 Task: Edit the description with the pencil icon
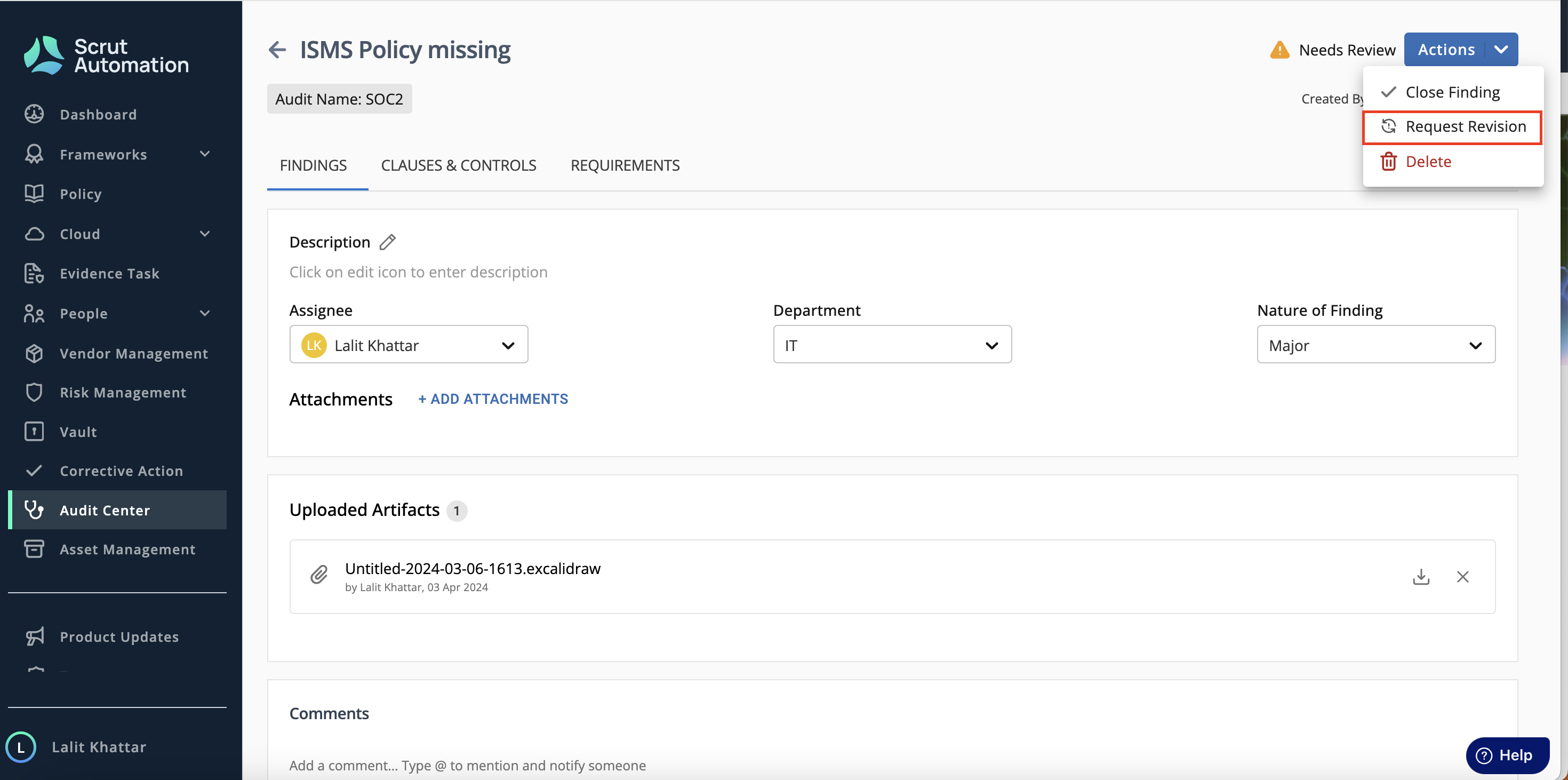point(388,242)
